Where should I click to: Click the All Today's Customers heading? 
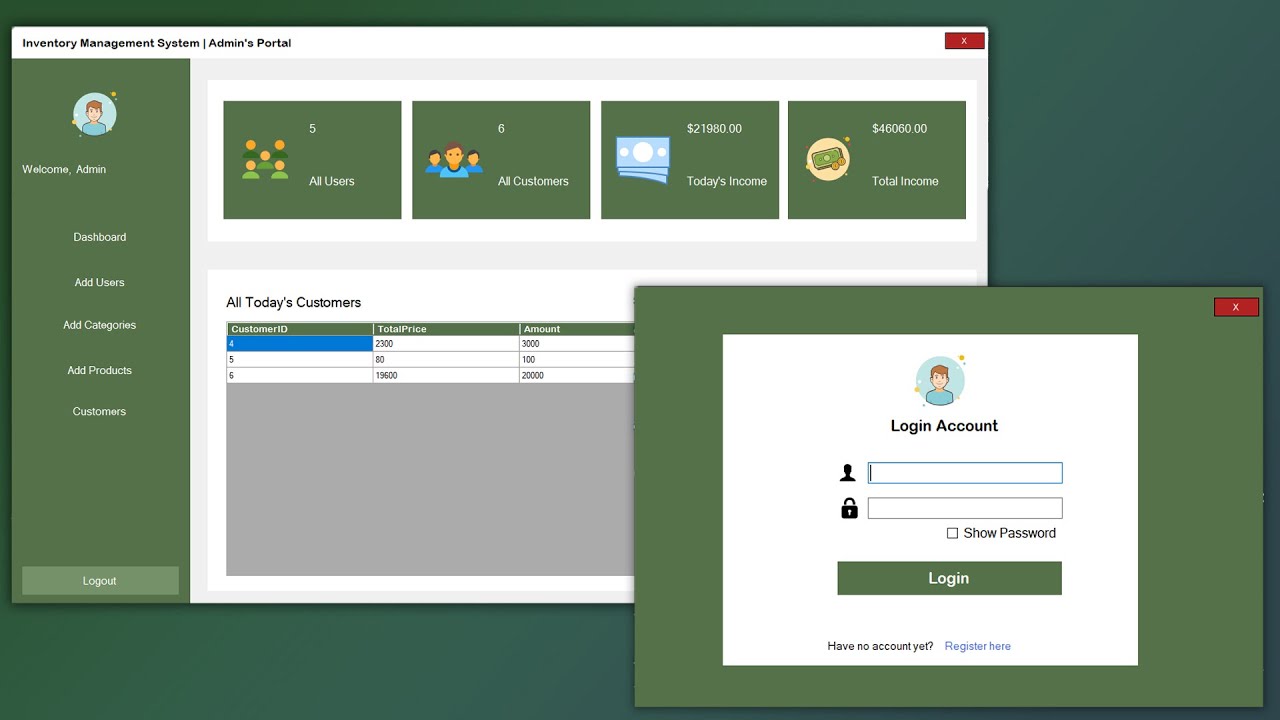(293, 302)
